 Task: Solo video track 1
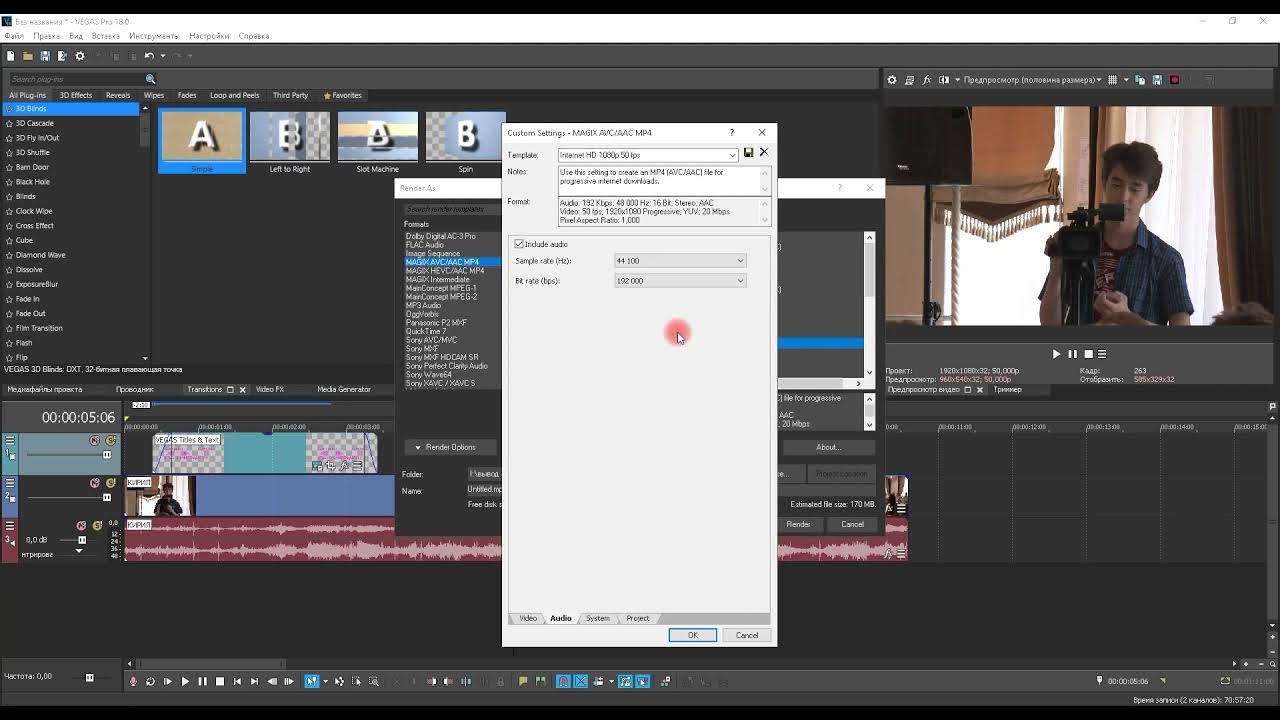coord(111,440)
